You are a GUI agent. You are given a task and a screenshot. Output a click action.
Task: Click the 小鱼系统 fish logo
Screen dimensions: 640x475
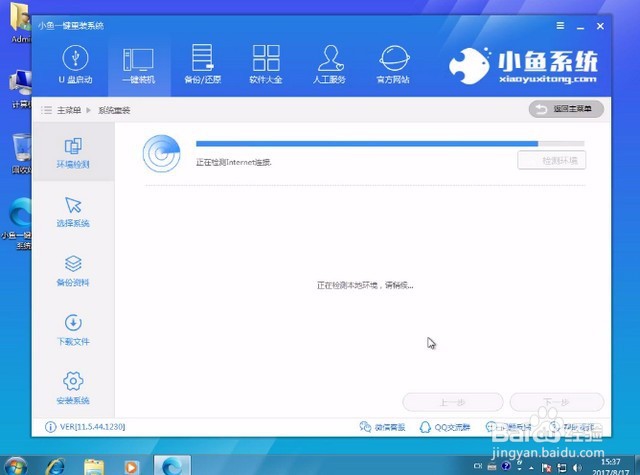[469, 65]
